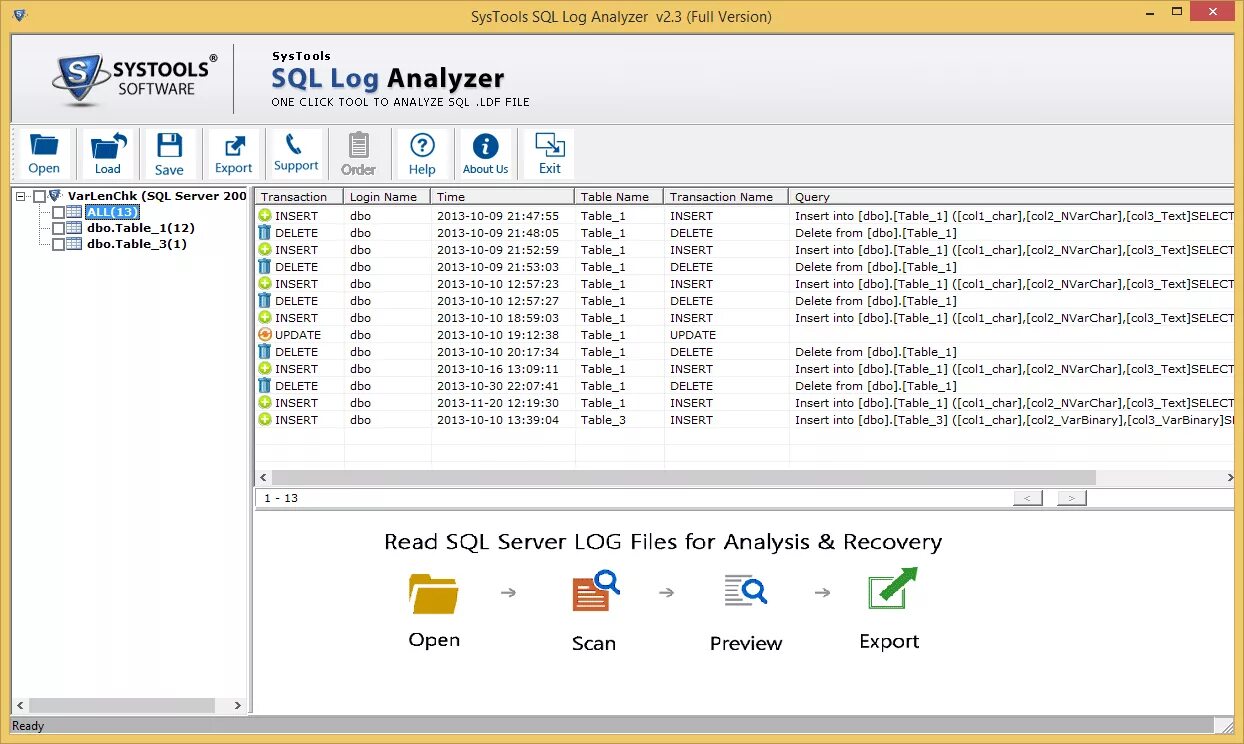The image size is (1244, 744).
Task: Select the row timed 2013-10-10 12:57:23
Action: [x=745, y=284]
